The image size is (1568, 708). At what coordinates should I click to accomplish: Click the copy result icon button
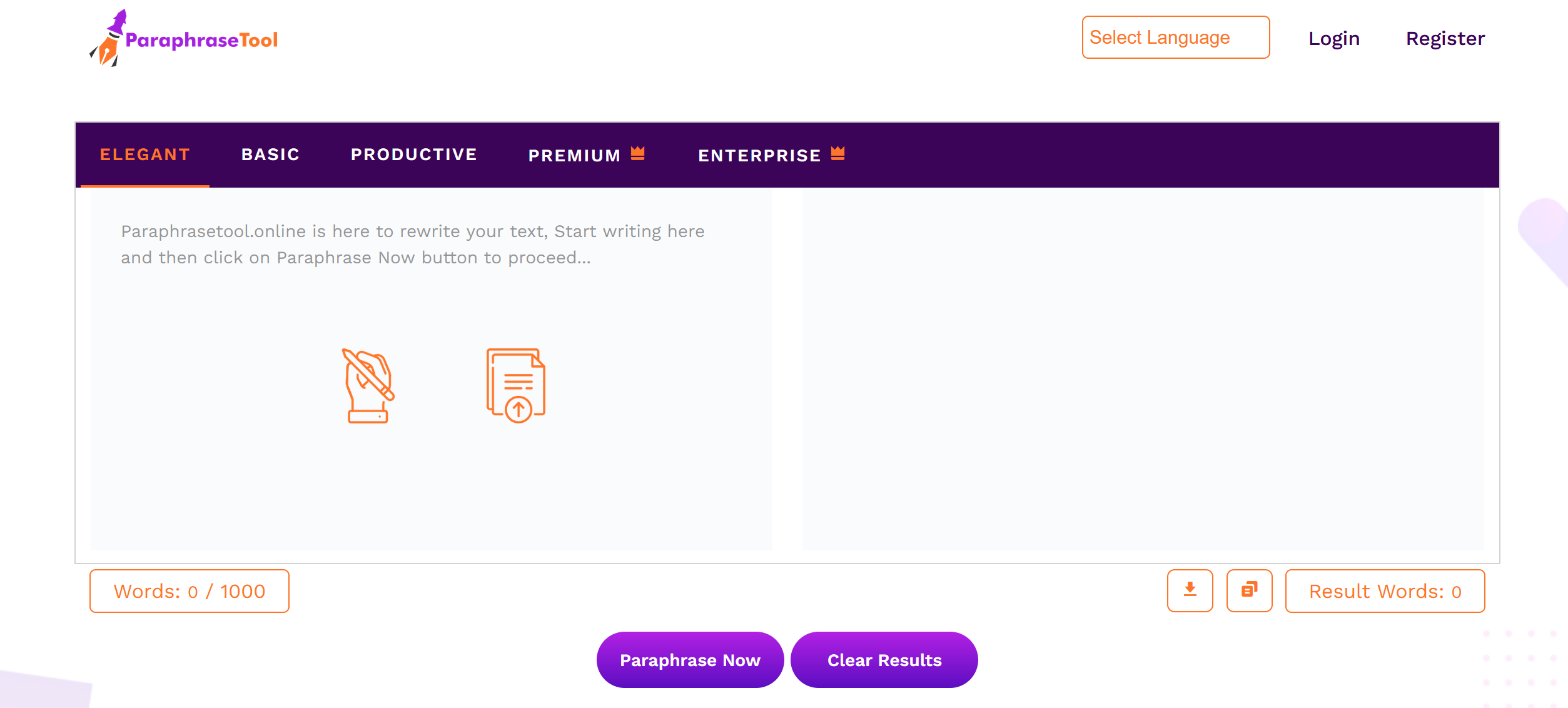coord(1249,590)
